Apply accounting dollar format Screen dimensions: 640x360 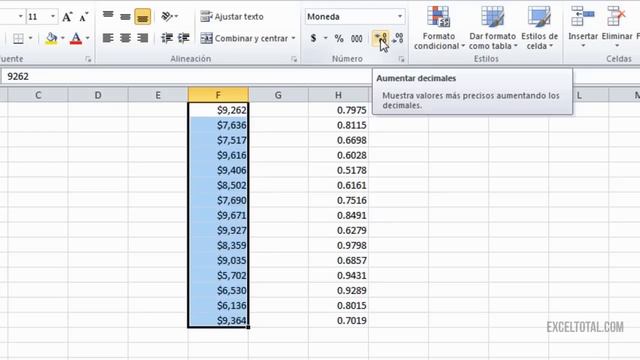coord(313,38)
